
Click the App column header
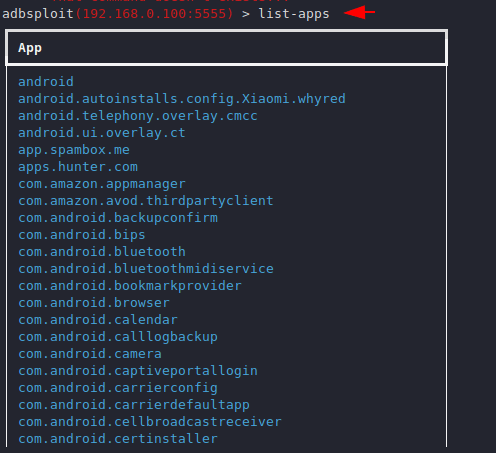(30, 48)
